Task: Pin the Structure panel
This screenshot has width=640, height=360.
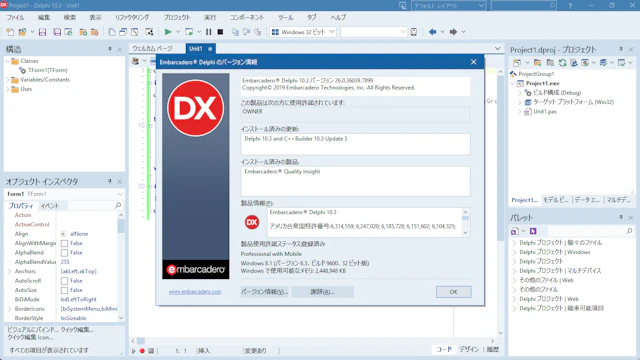Action: point(109,49)
